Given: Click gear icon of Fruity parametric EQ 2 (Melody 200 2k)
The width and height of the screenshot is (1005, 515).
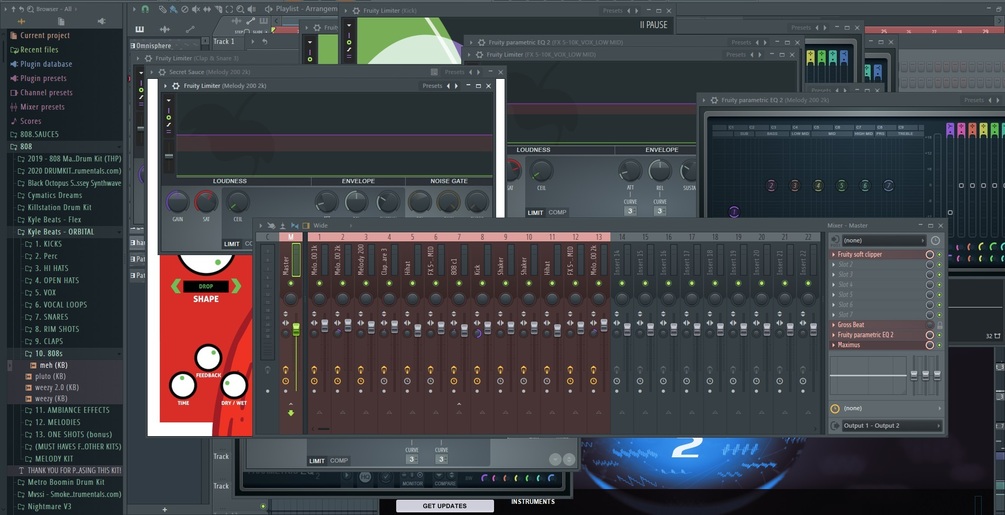Looking at the screenshot, I should point(714,100).
